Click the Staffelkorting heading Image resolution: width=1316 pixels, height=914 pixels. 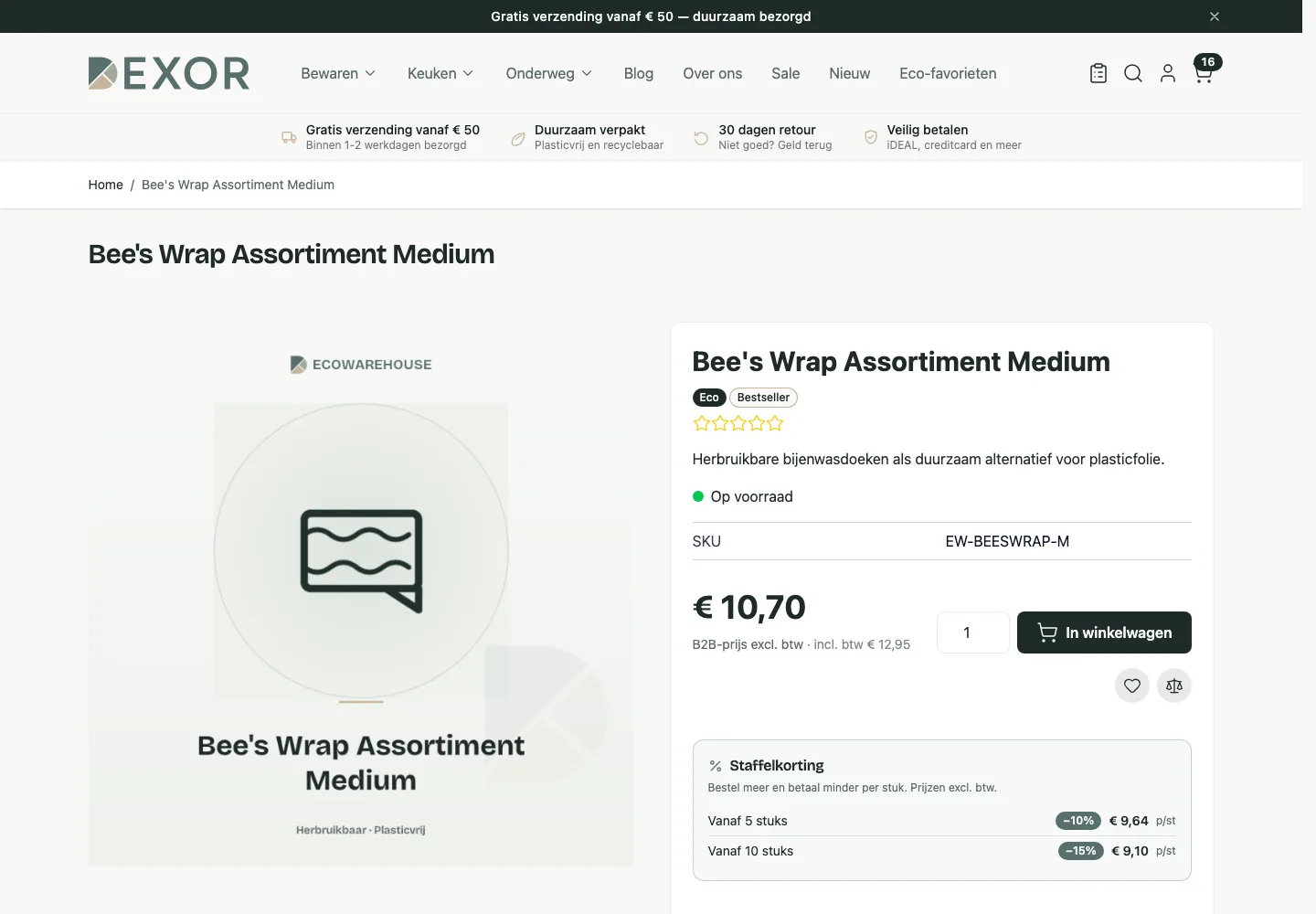pyautogui.click(x=777, y=766)
